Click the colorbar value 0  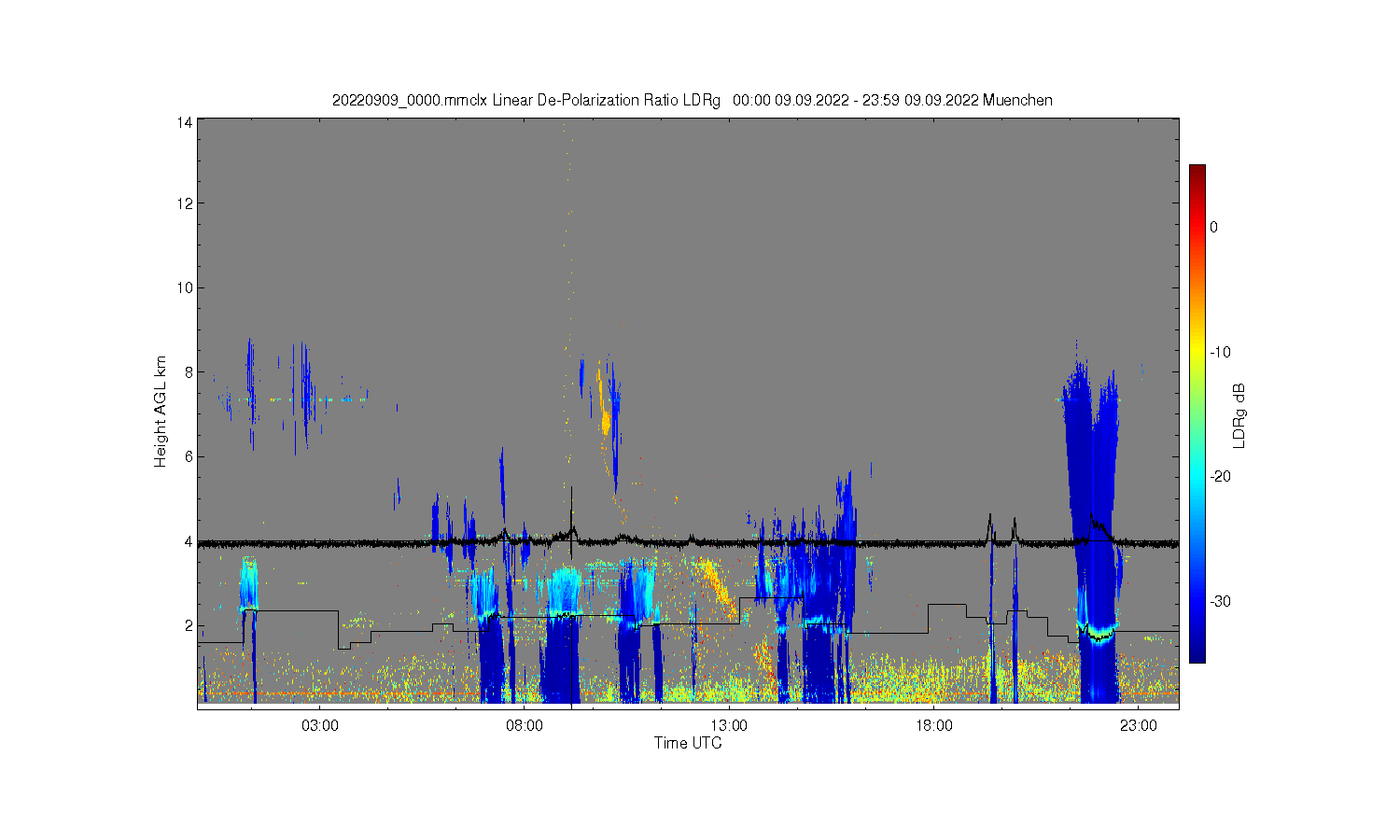pos(1213,227)
